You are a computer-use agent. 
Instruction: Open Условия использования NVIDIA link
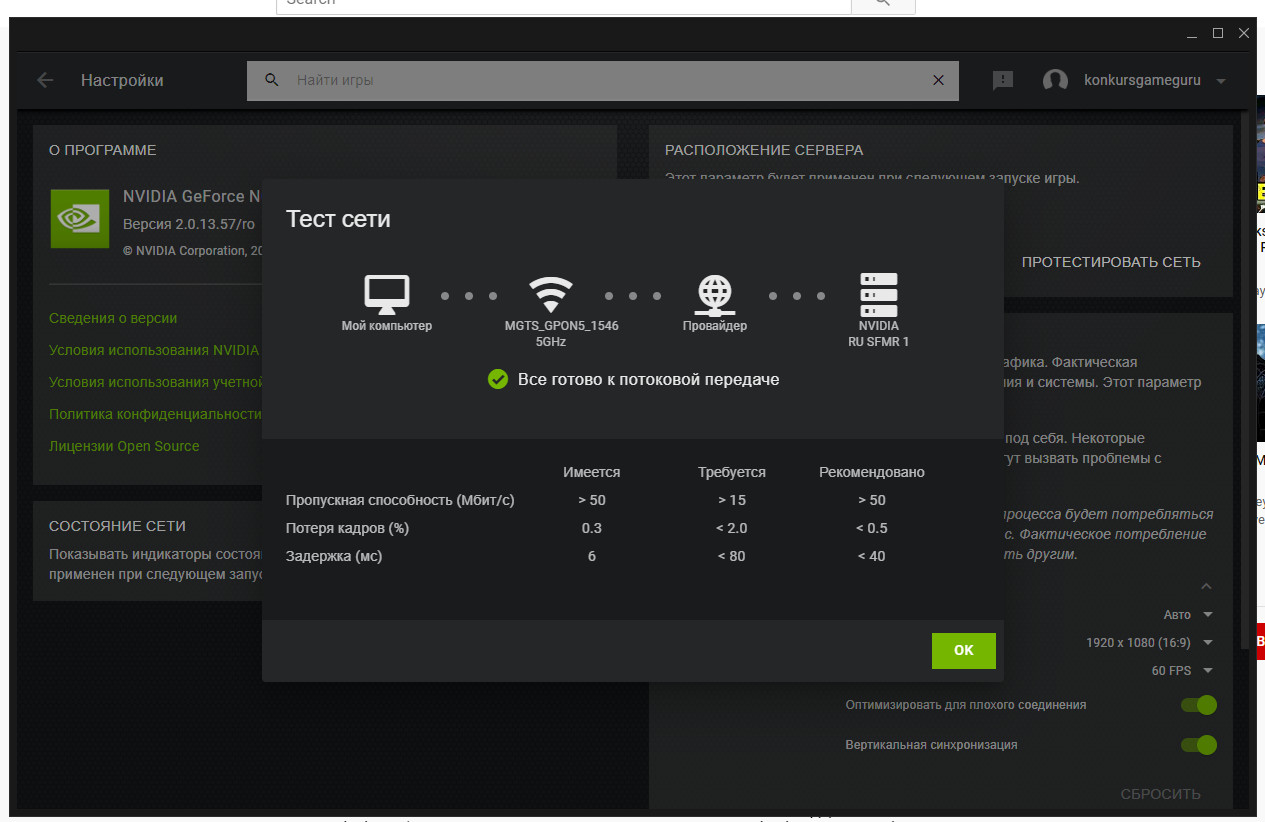coord(154,350)
